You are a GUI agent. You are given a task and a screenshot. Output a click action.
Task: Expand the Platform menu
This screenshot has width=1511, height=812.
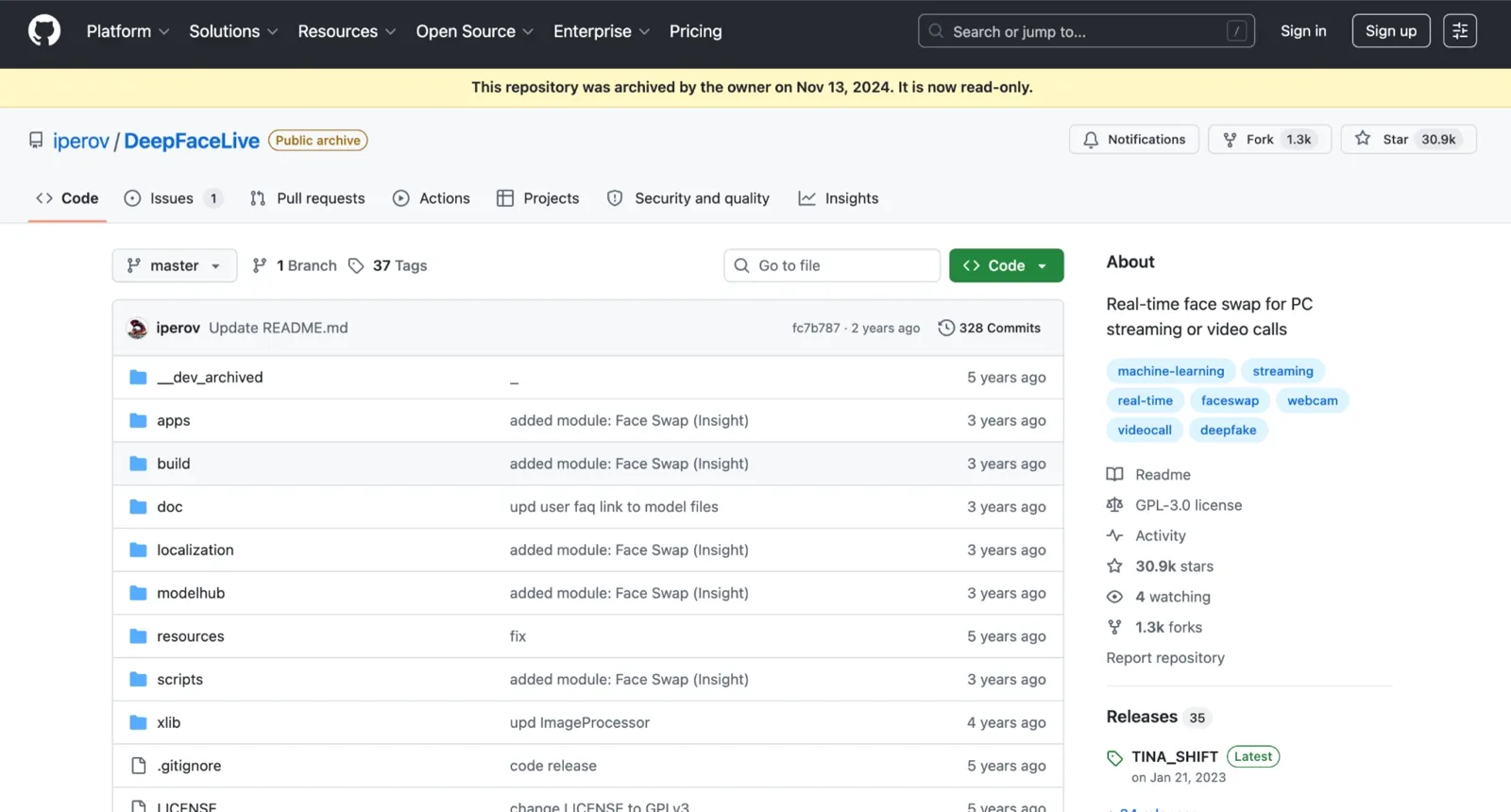click(x=127, y=31)
